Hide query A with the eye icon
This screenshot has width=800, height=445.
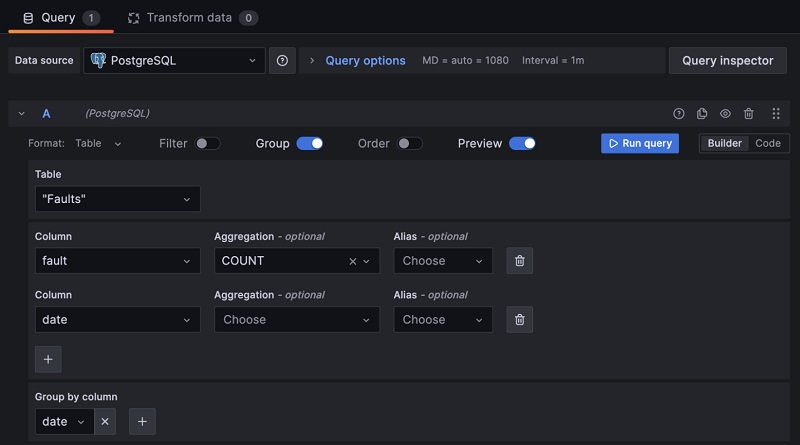(725, 114)
